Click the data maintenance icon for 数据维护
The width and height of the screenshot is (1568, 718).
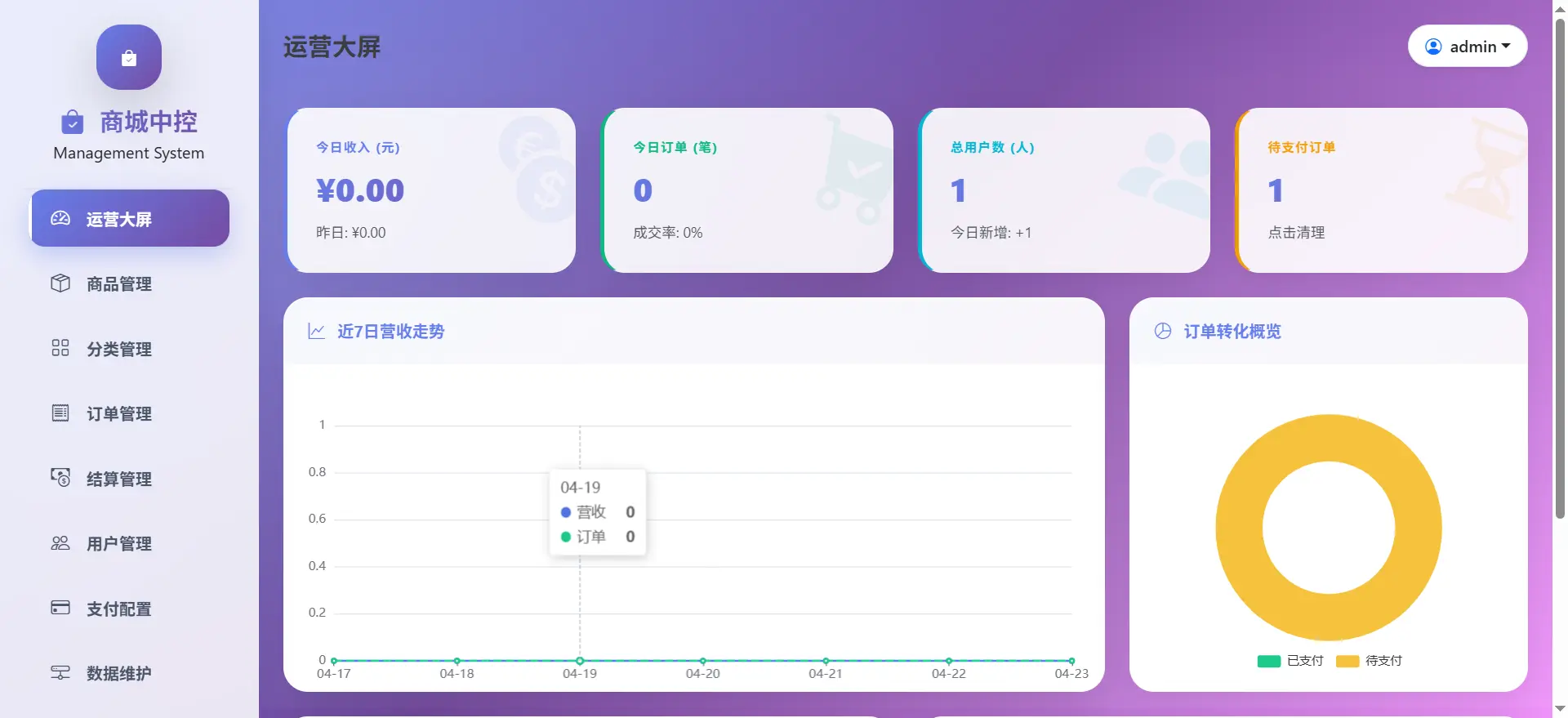tap(60, 673)
